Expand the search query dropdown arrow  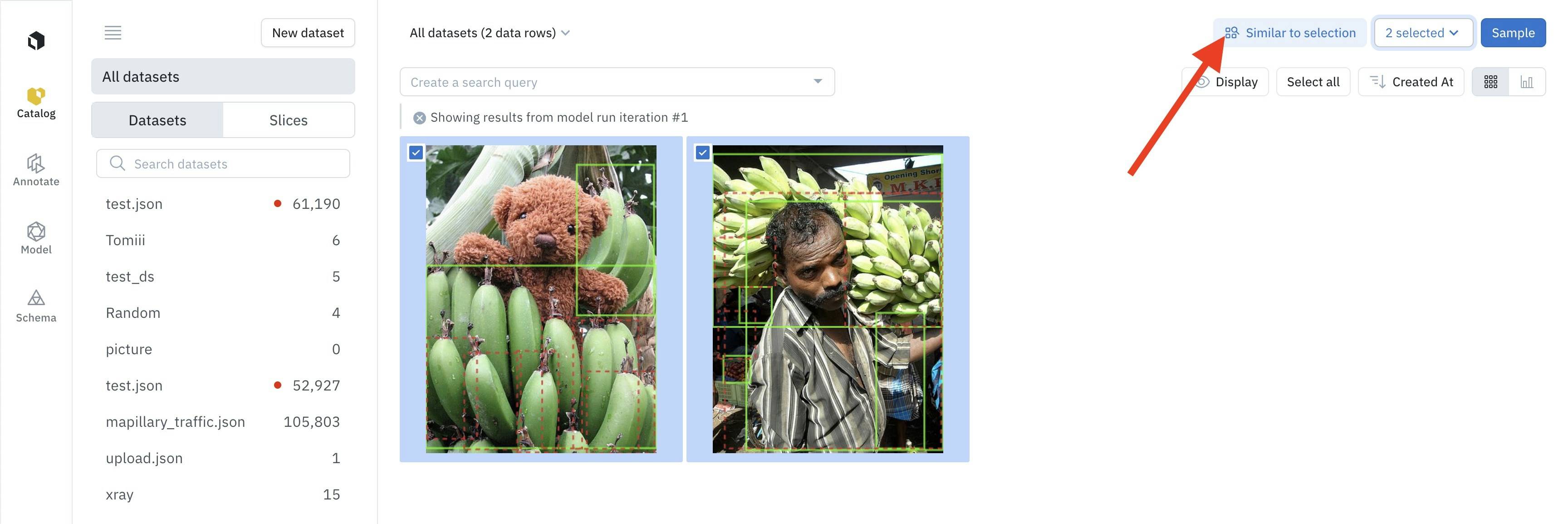coord(818,82)
